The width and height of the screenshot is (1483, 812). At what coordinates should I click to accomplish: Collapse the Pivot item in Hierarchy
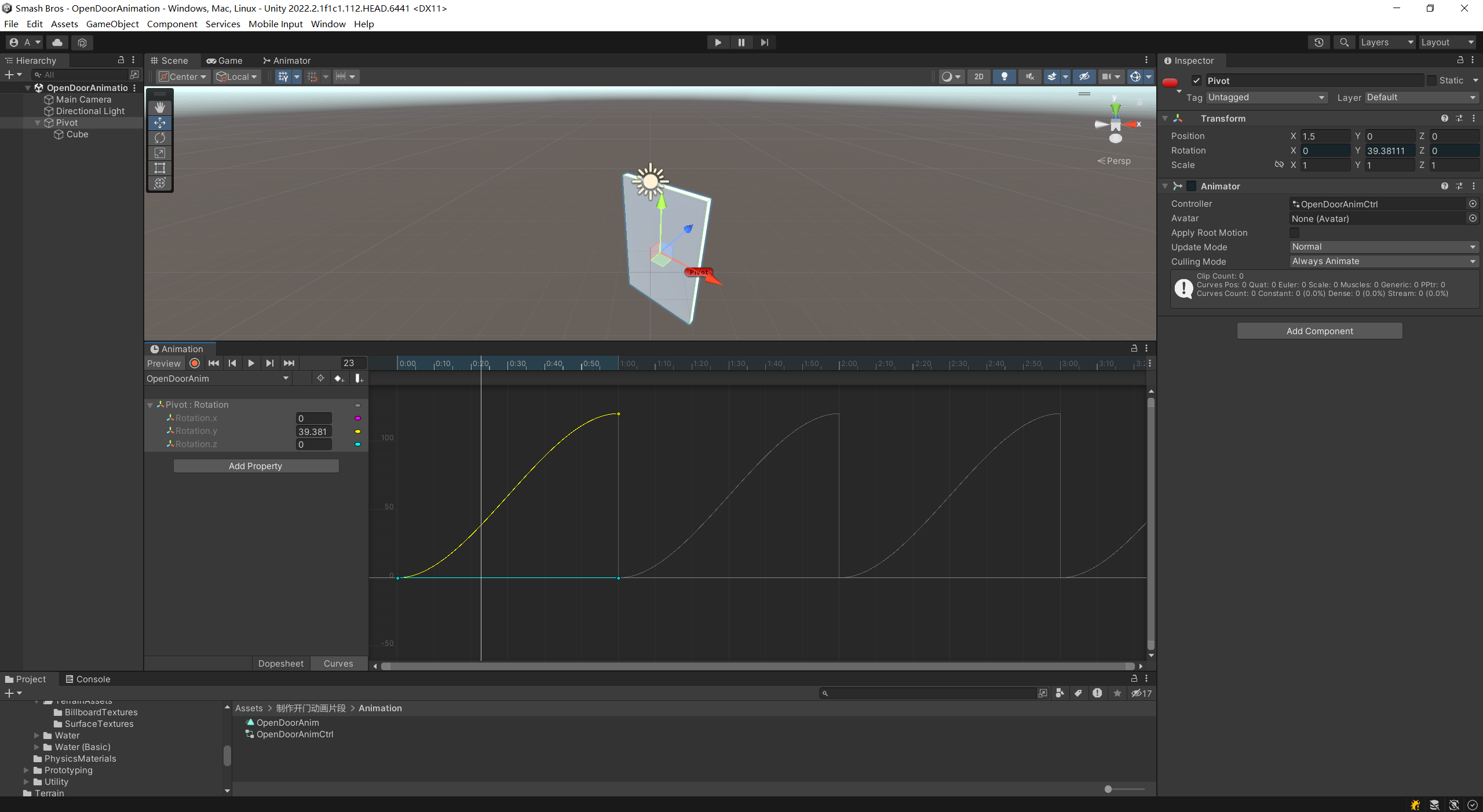38,123
